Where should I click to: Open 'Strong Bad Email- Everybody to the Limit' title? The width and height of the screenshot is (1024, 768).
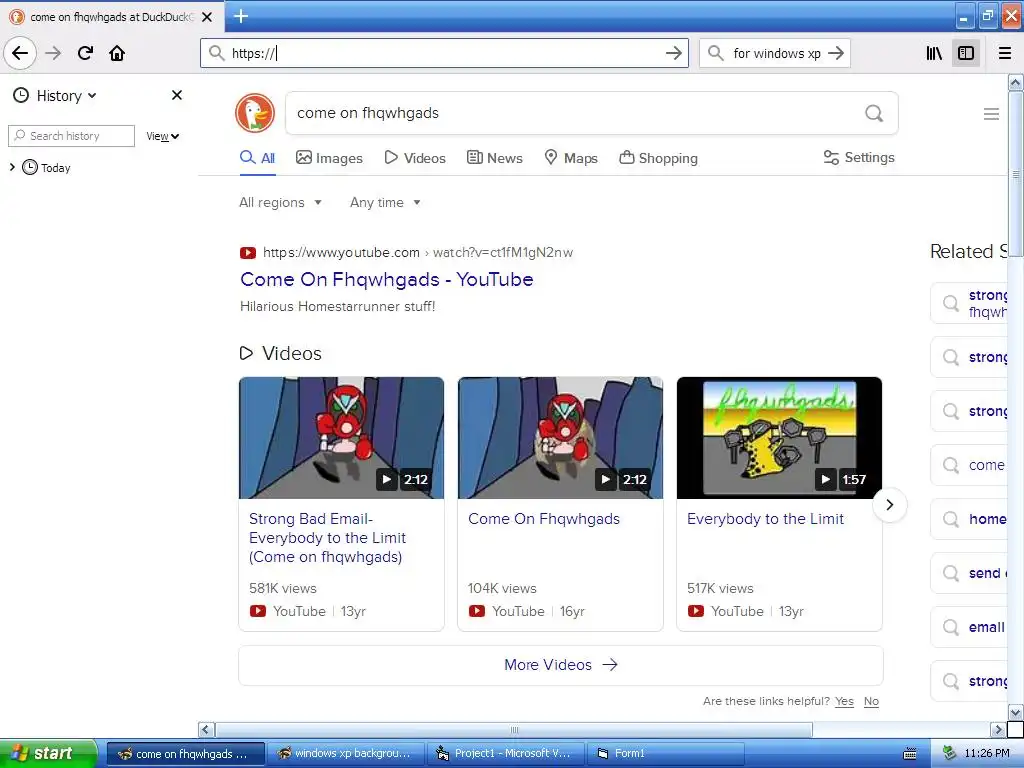(327, 537)
